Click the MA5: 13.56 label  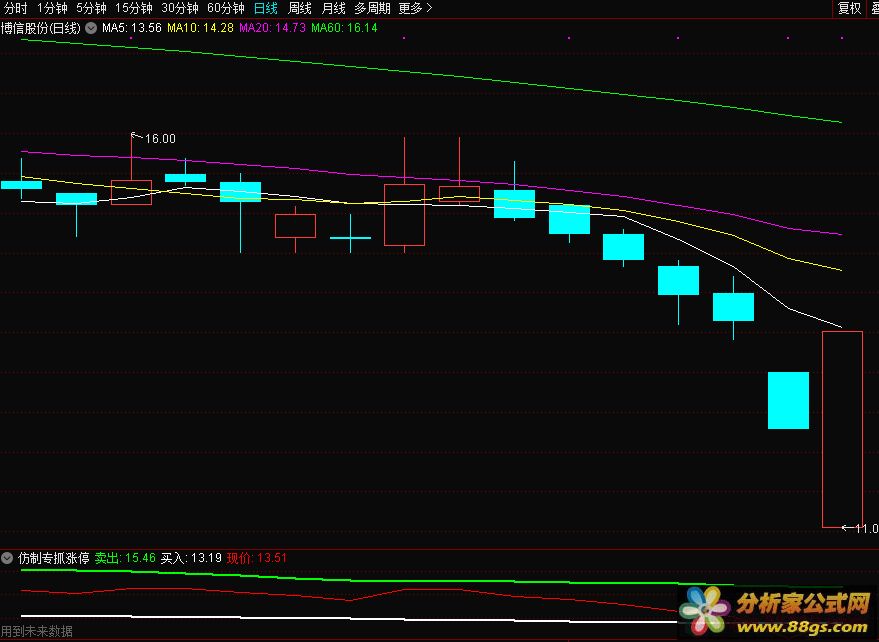(132, 28)
